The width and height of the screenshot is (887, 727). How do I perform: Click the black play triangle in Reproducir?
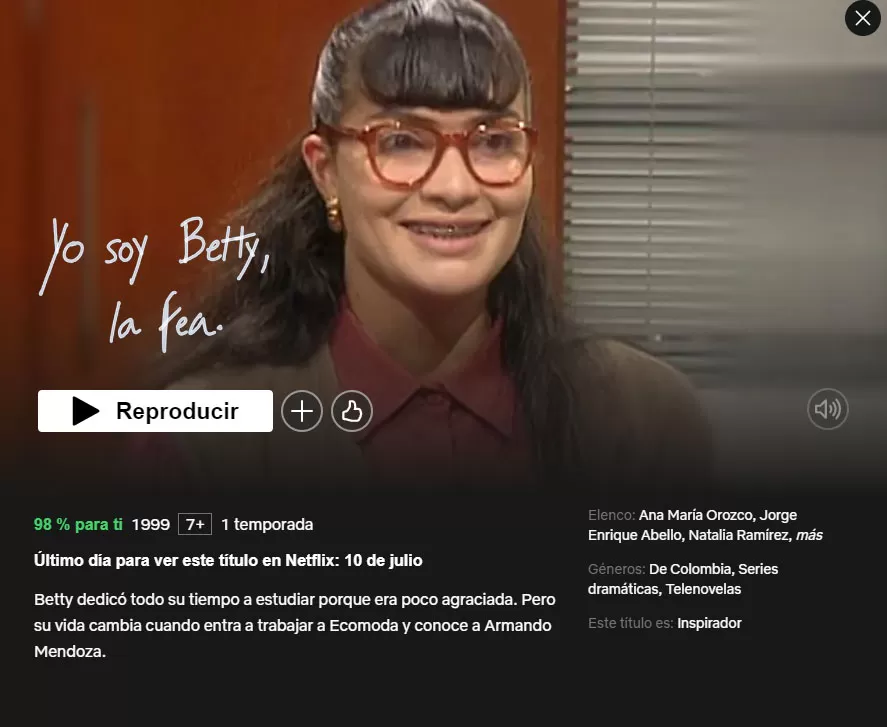(x=86, y=411)
